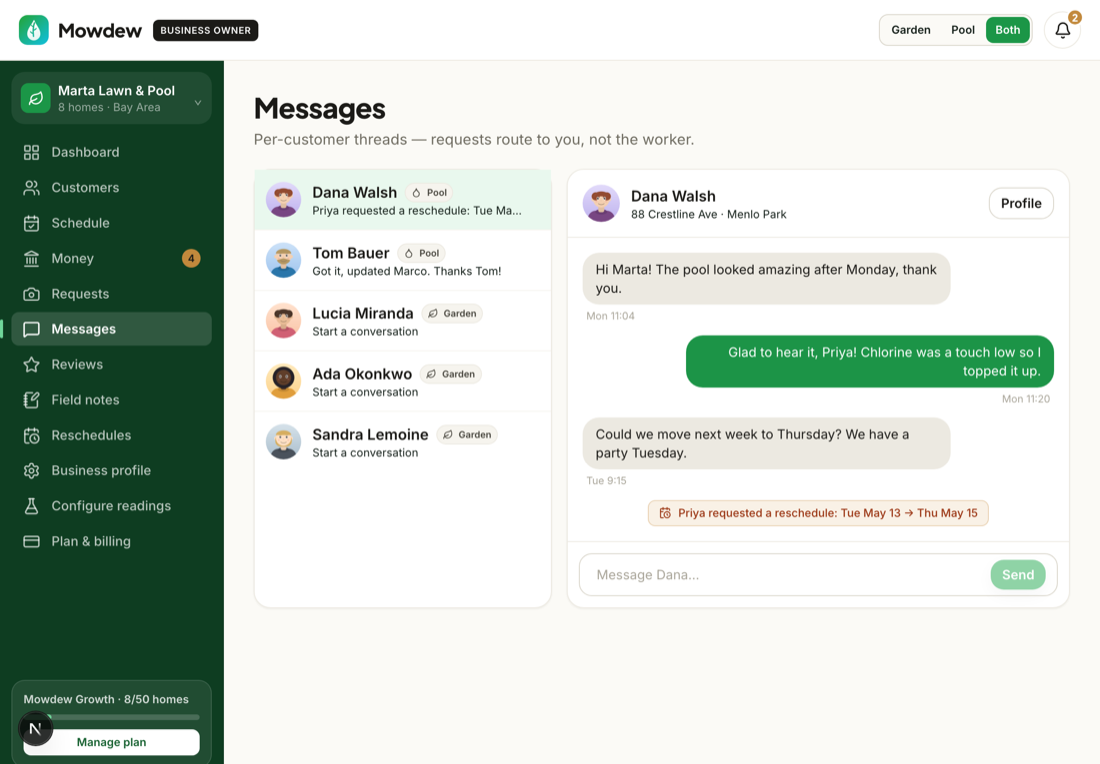Click Dana Walsh's avatar in thread list
The image size is (1100, 764).
tap(283, 200)
